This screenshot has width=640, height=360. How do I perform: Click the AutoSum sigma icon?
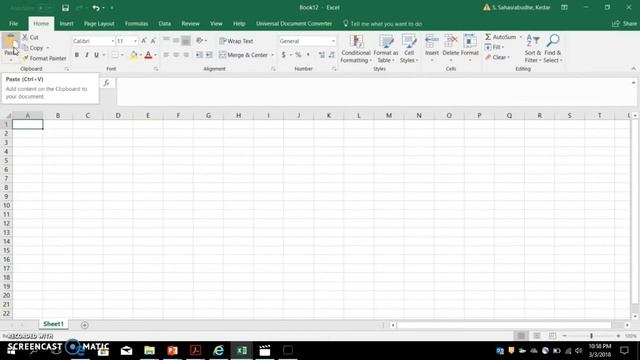tap(488, 37)
